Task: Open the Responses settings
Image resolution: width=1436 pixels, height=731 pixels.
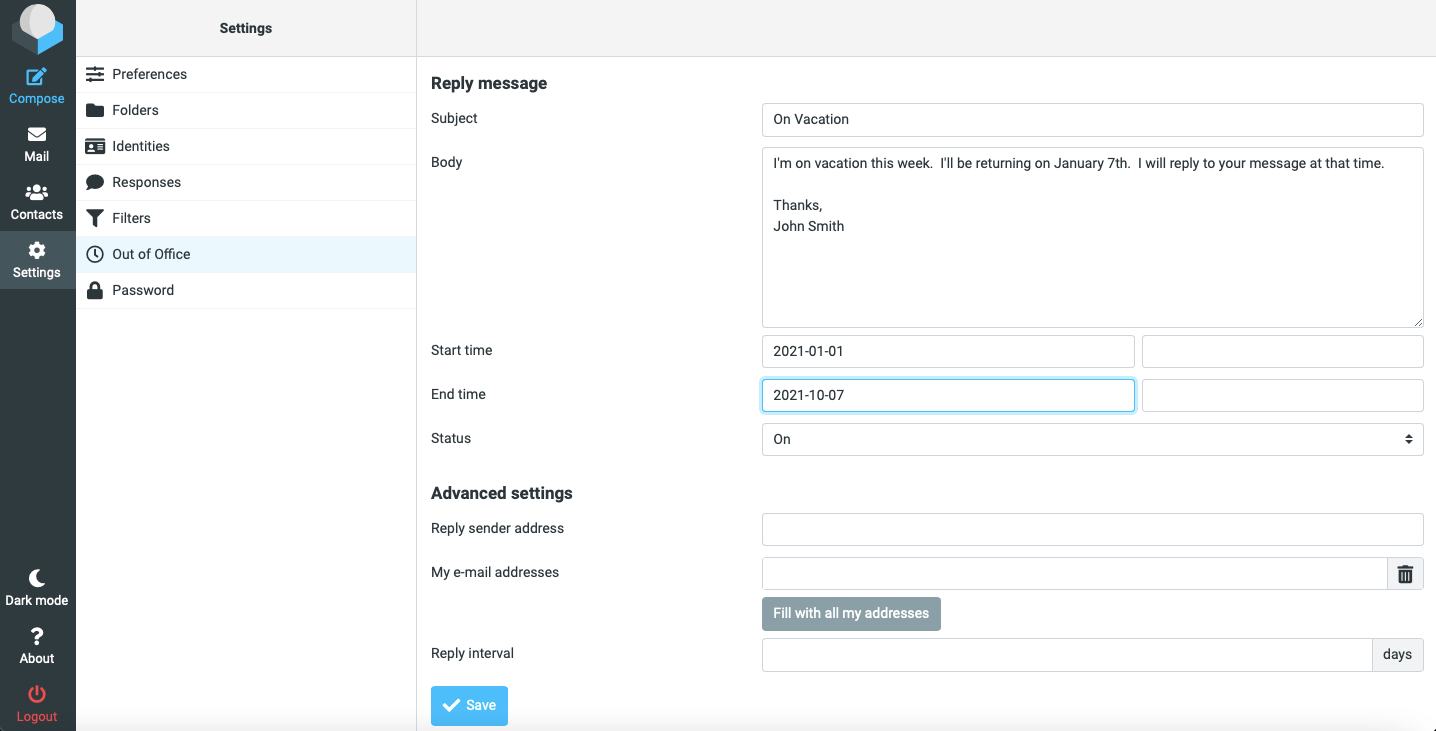Action: [147, 182]
